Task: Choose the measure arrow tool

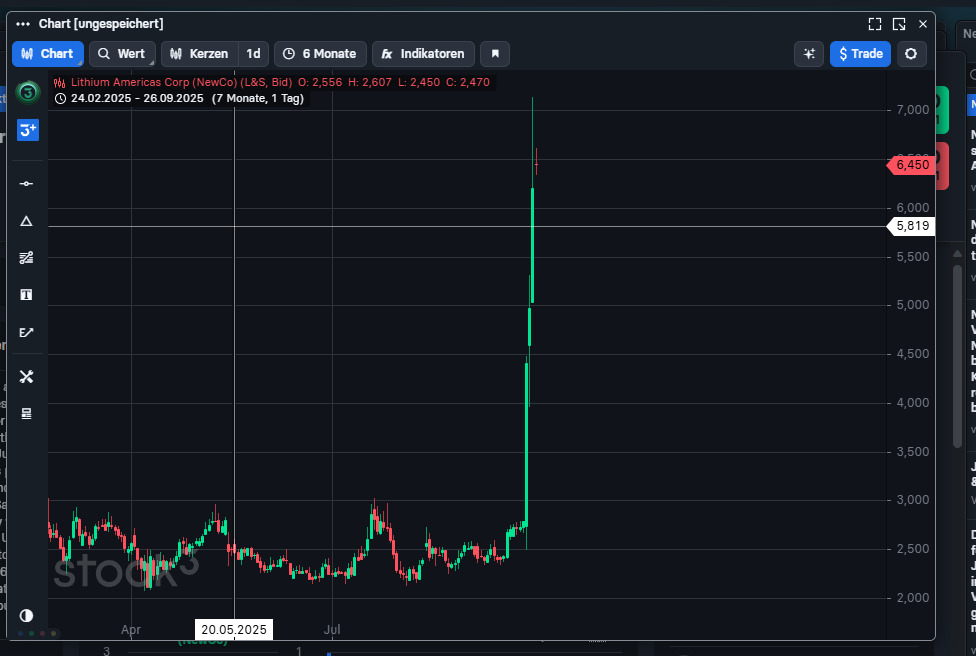Action: pos(27,332)
